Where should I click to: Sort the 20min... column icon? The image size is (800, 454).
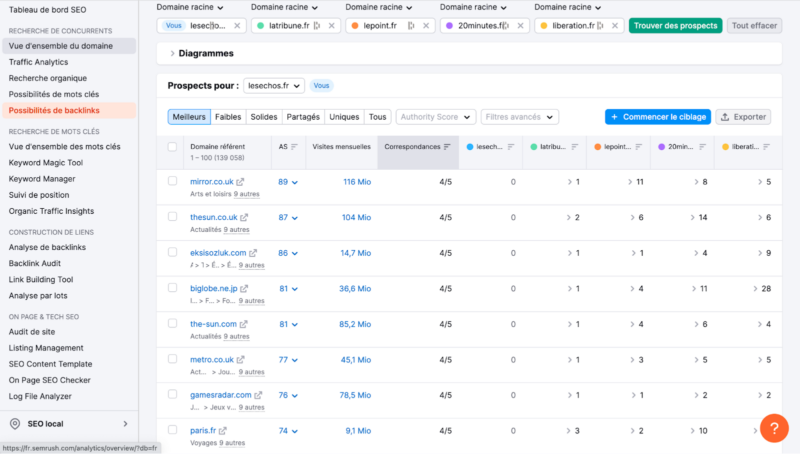click(x=702, y=147)
